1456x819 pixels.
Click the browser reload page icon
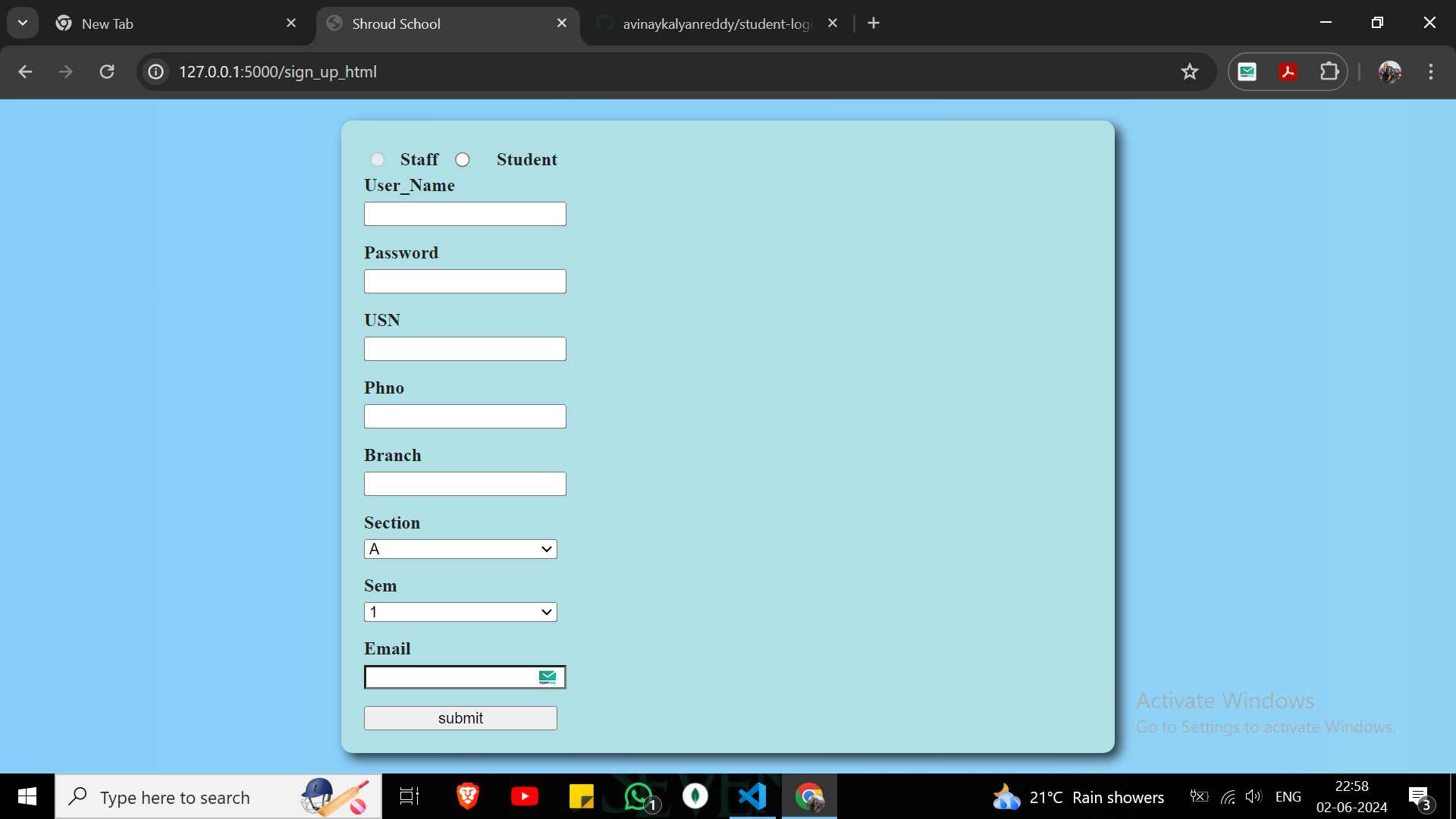coord(107,71)
